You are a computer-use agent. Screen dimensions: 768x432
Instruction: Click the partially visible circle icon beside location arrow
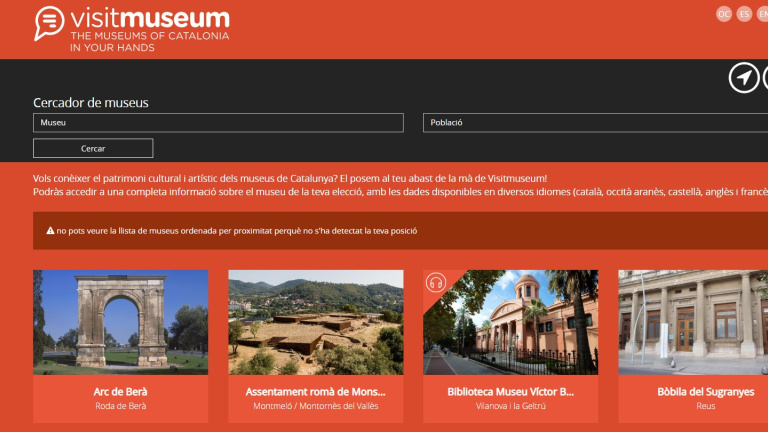coord(765,77)
